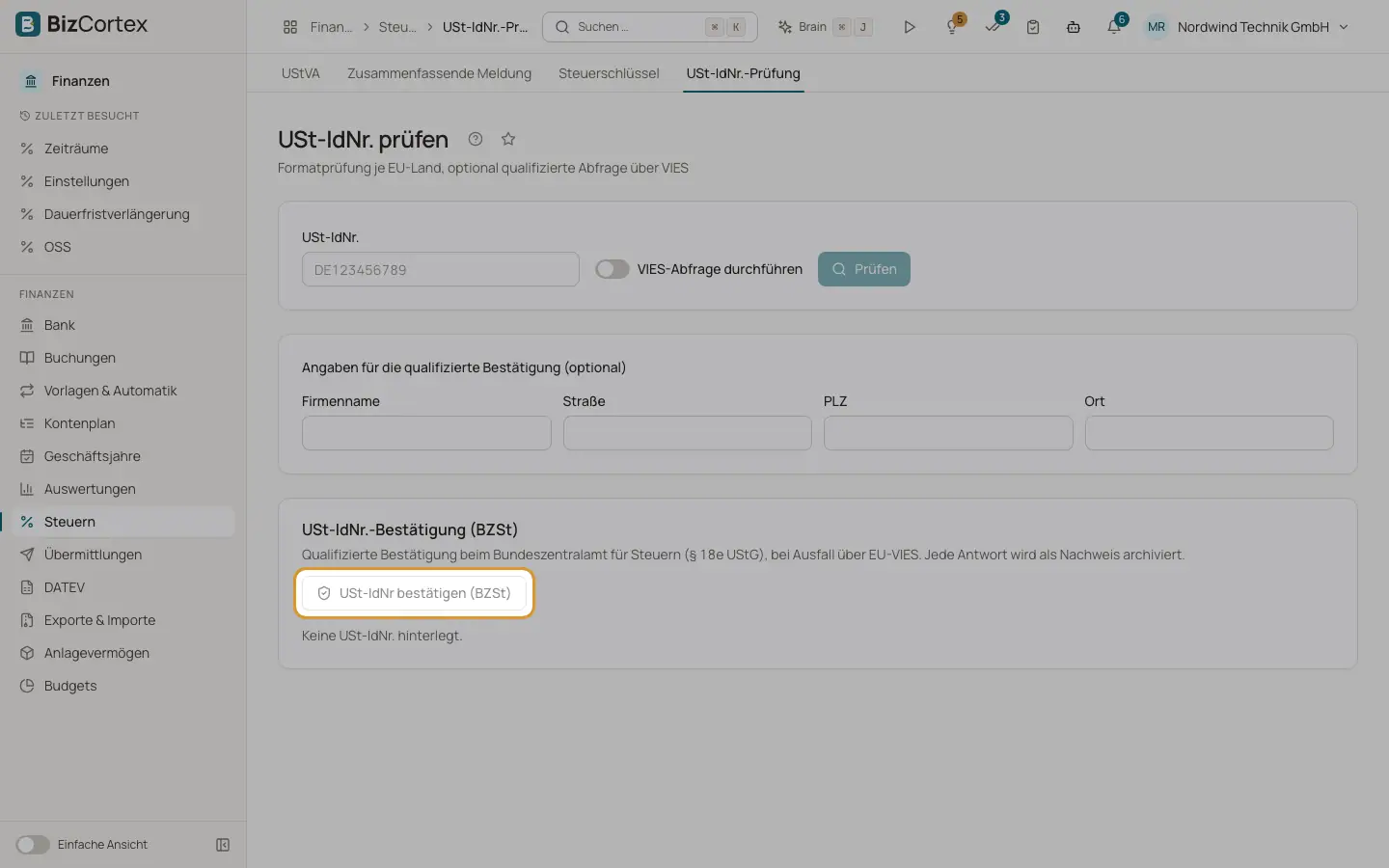Open the notifications bell icon
Viewport: 1389px width, 868px height.
point(1114,27)
